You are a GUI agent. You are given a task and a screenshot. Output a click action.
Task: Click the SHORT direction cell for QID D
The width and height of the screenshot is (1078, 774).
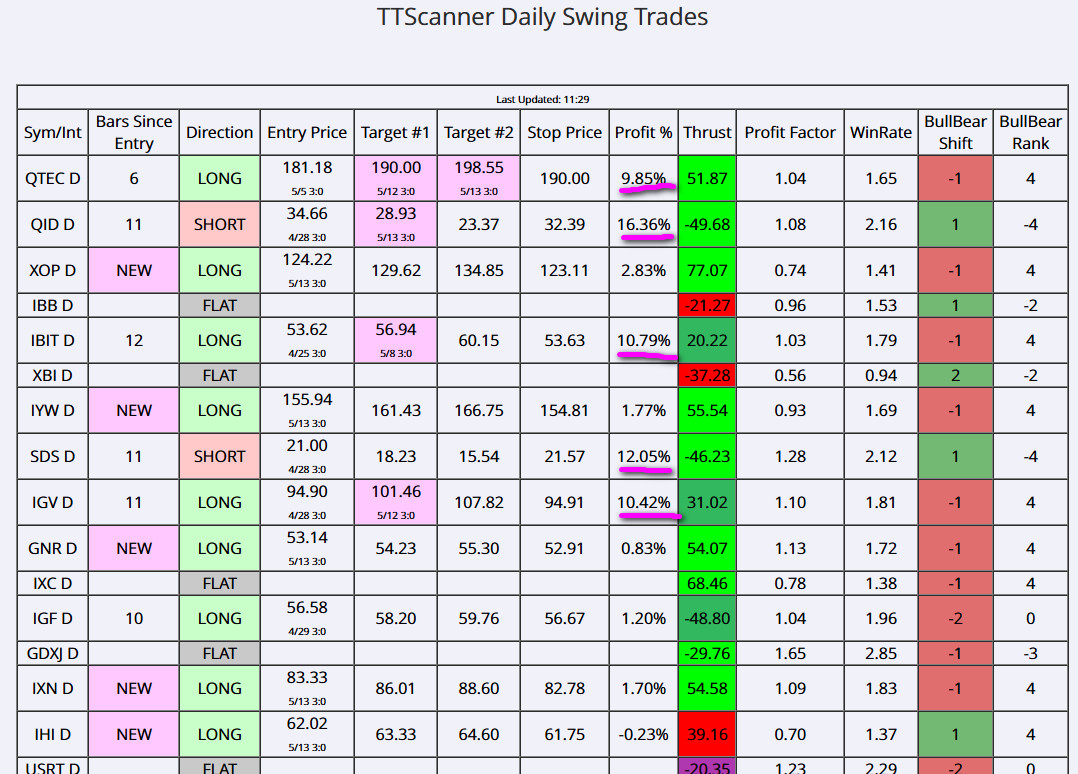219,224
